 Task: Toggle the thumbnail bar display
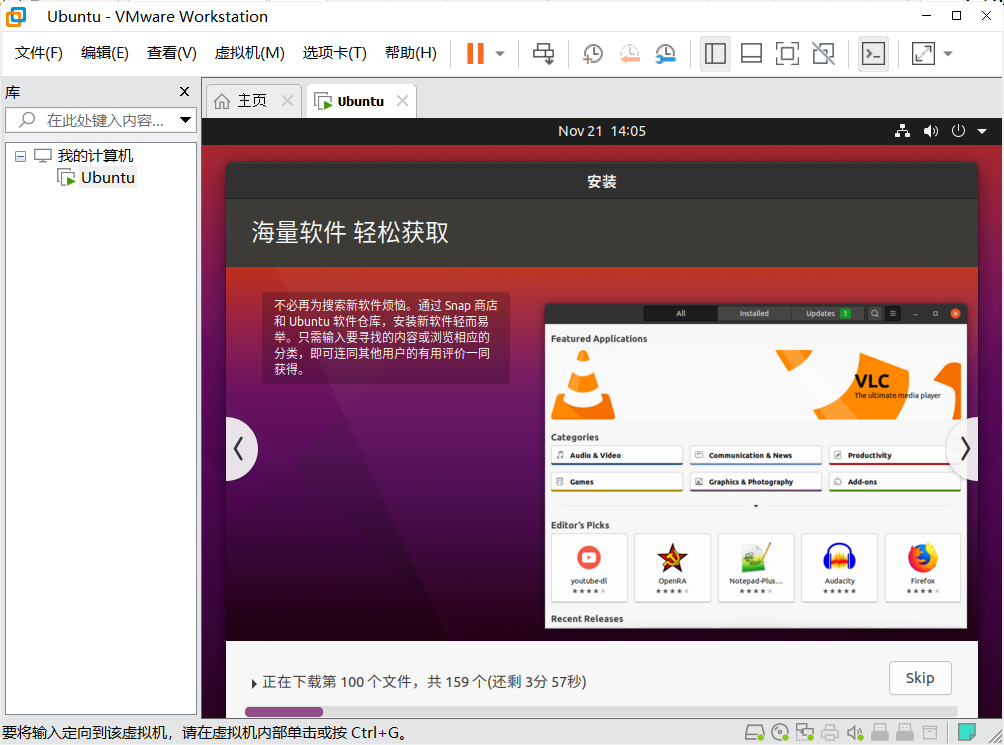point(751,53)
